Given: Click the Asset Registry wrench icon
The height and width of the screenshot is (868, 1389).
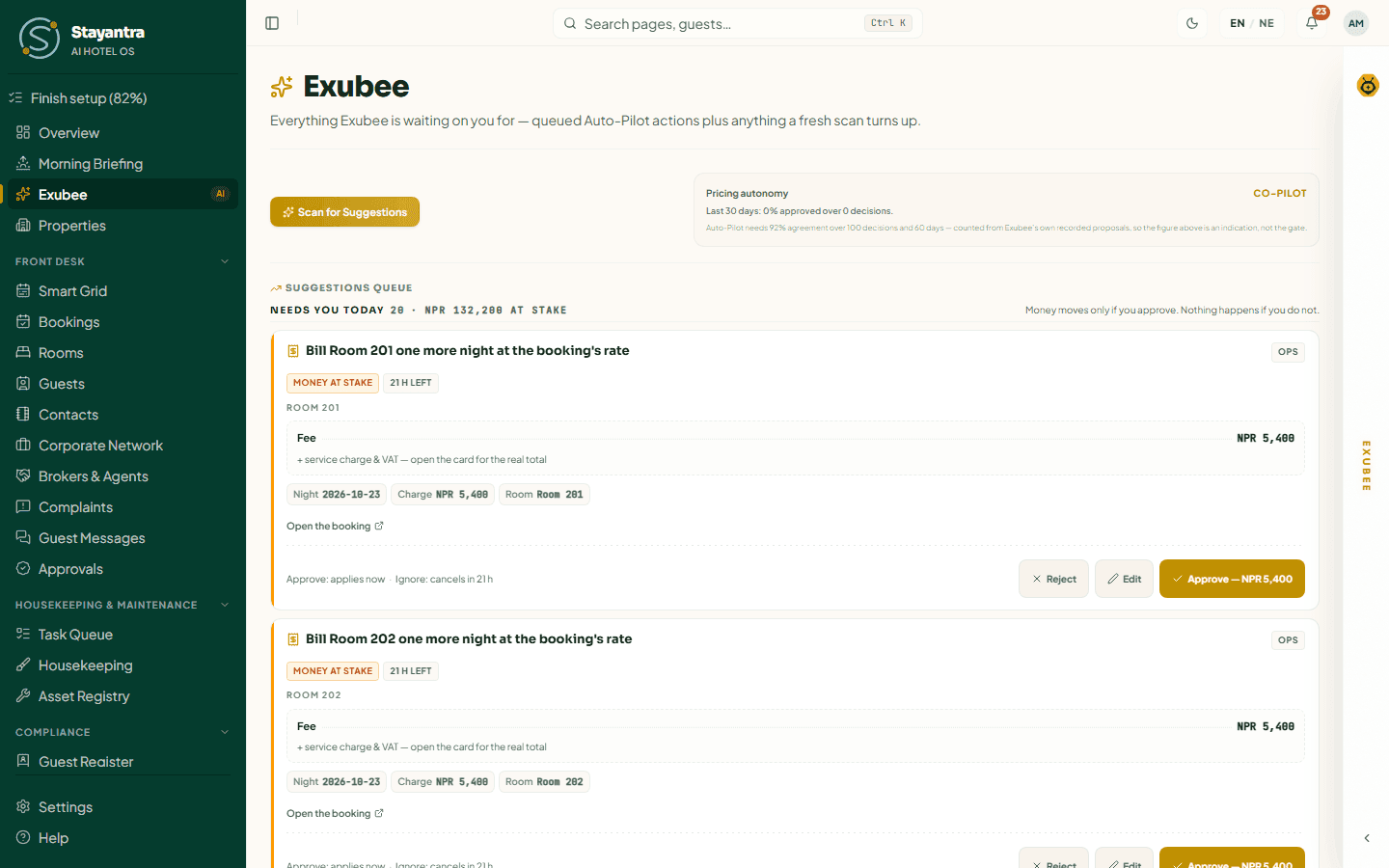Looking at the screenshot, I should click(x=23, y=695).
